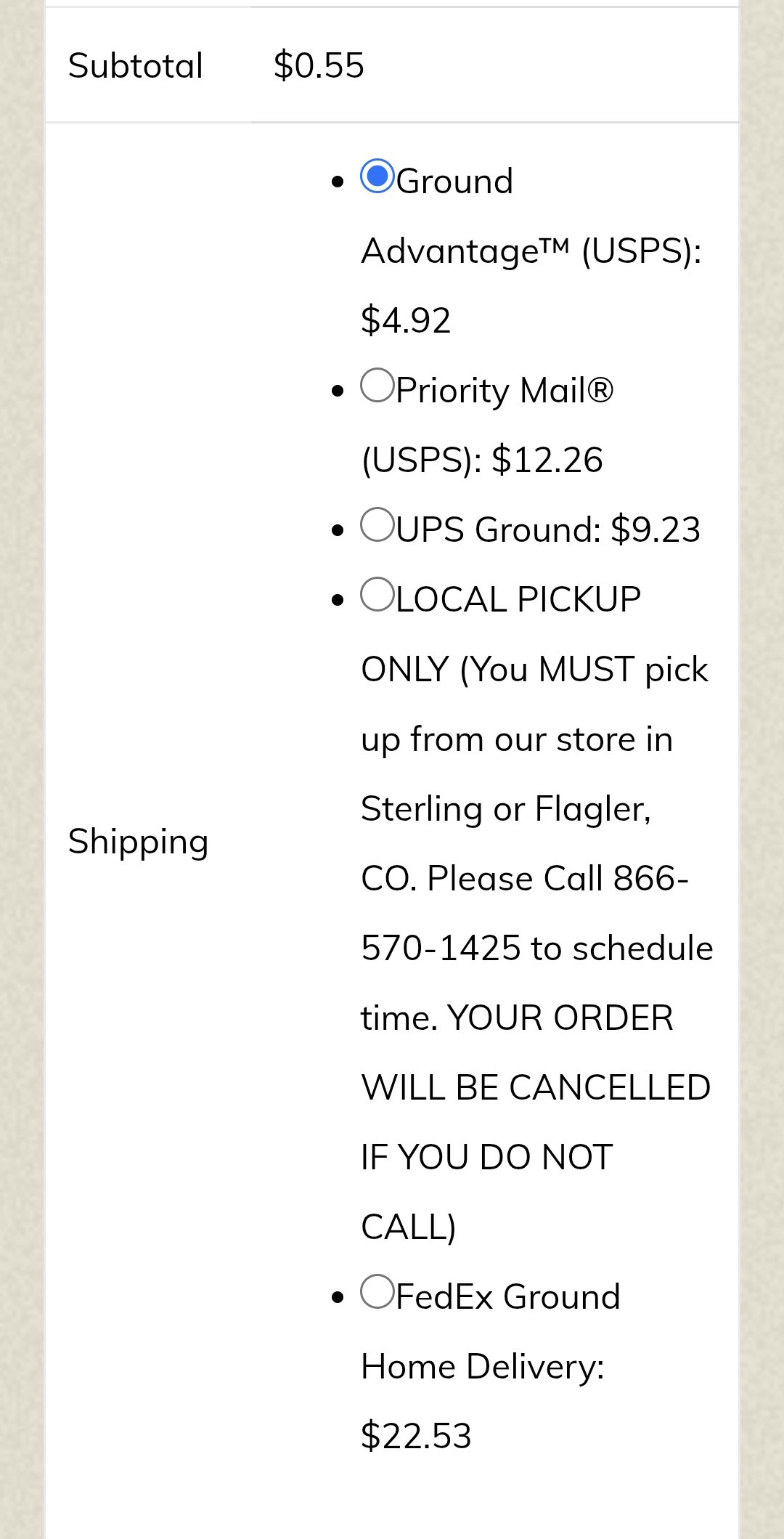Click the $4.92 Ground Advantage price
This screenshot has width=784, height=1539.
[406, 320]
